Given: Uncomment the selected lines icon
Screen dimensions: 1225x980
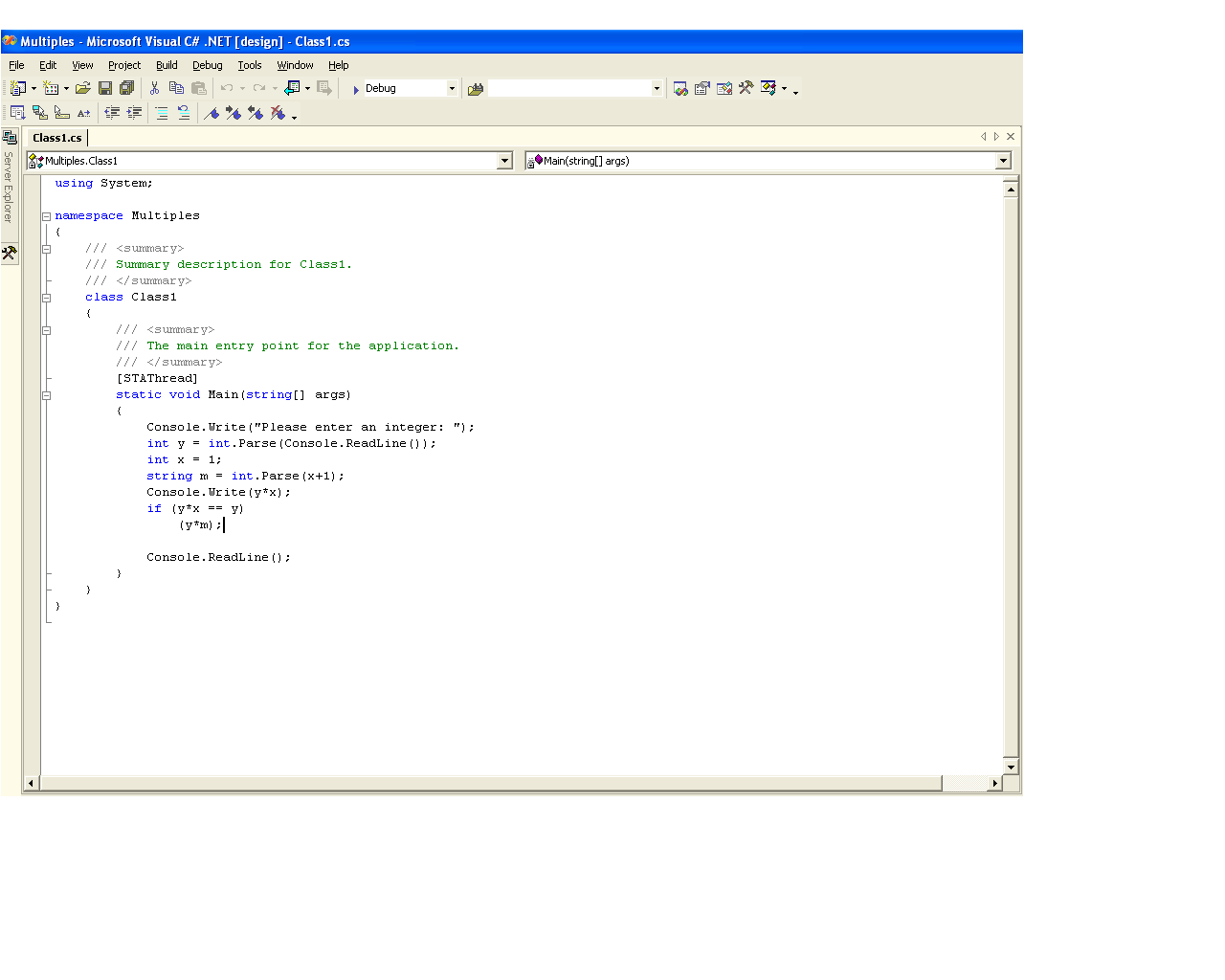Looking at the screenshot, I should point(184,113).
